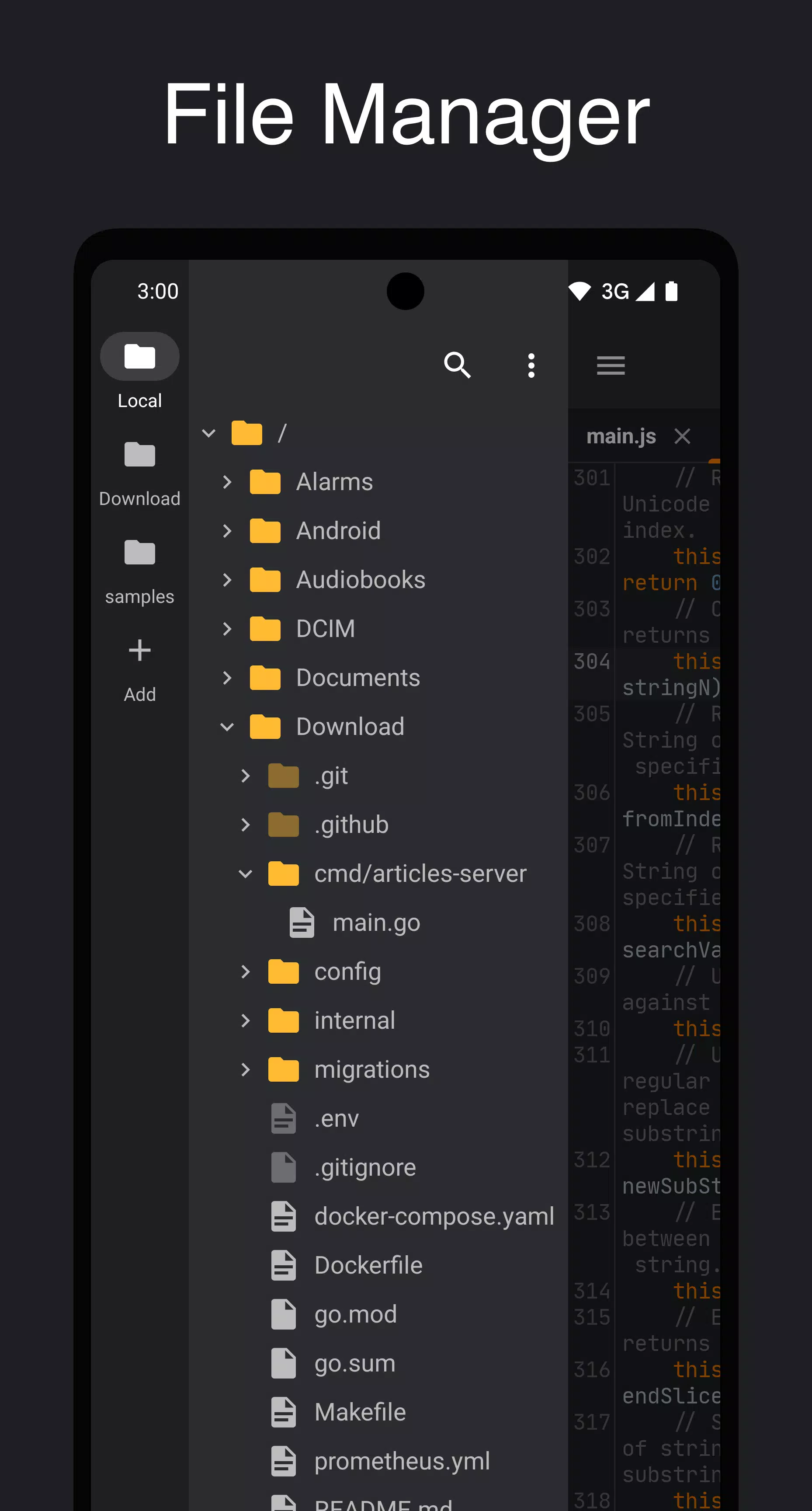Click the docker-compose.yaml file icon
The width and height of the screenshot is (812, 1511).
284,1217
